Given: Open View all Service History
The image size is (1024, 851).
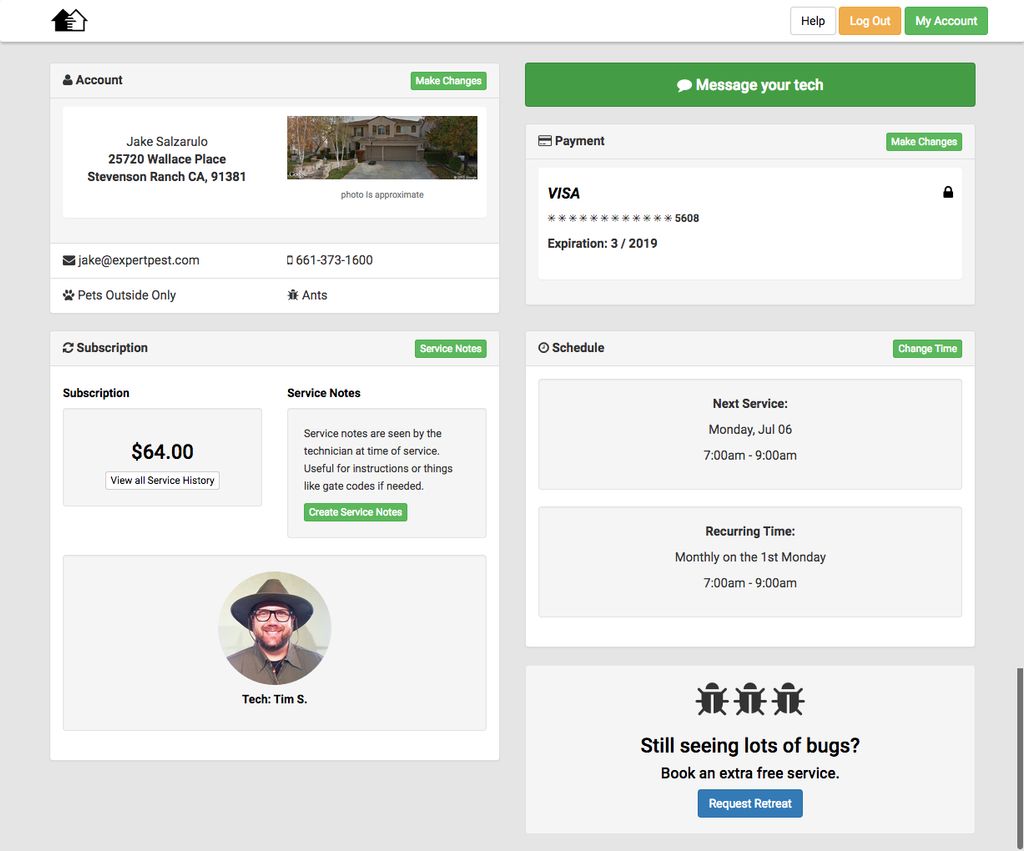Looking at the screenshot, I should [x=162, y=480].
